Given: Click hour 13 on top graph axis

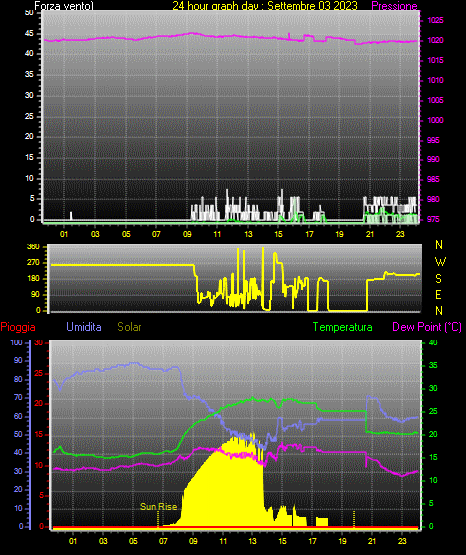Looking at the screenshot, I should click(248, 234).
